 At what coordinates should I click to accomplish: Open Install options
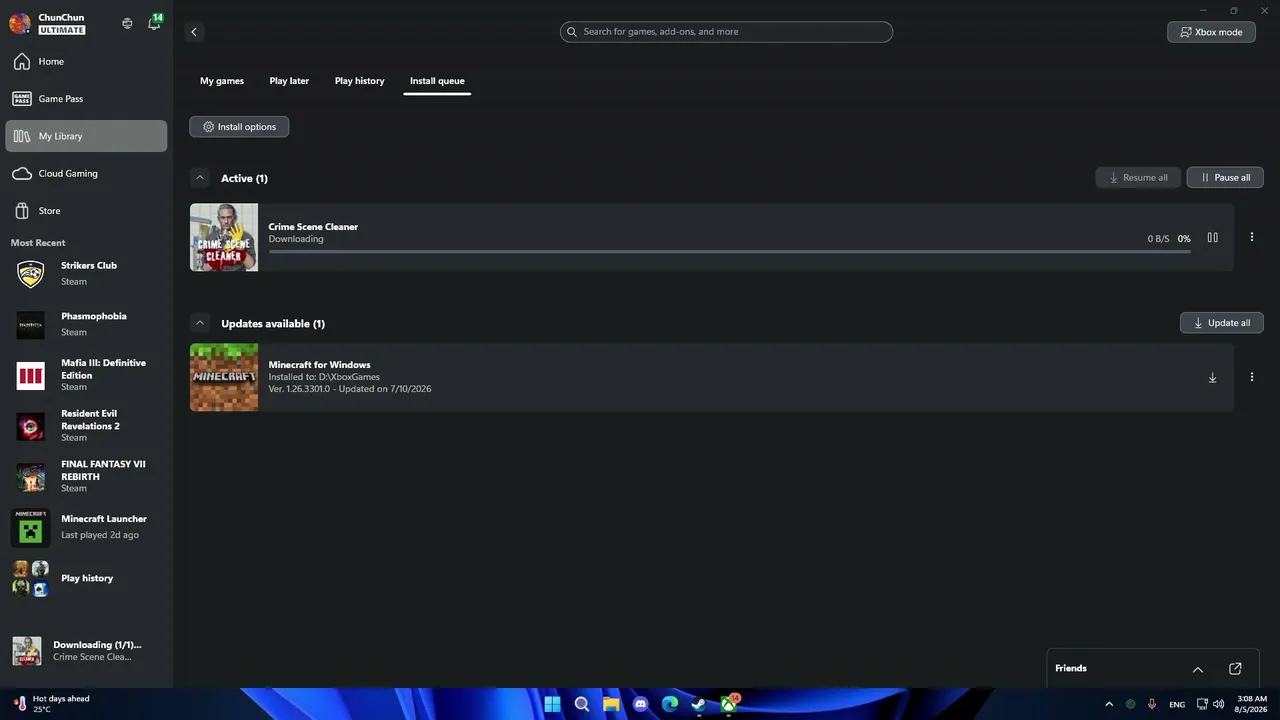click(x=239, y=127)
